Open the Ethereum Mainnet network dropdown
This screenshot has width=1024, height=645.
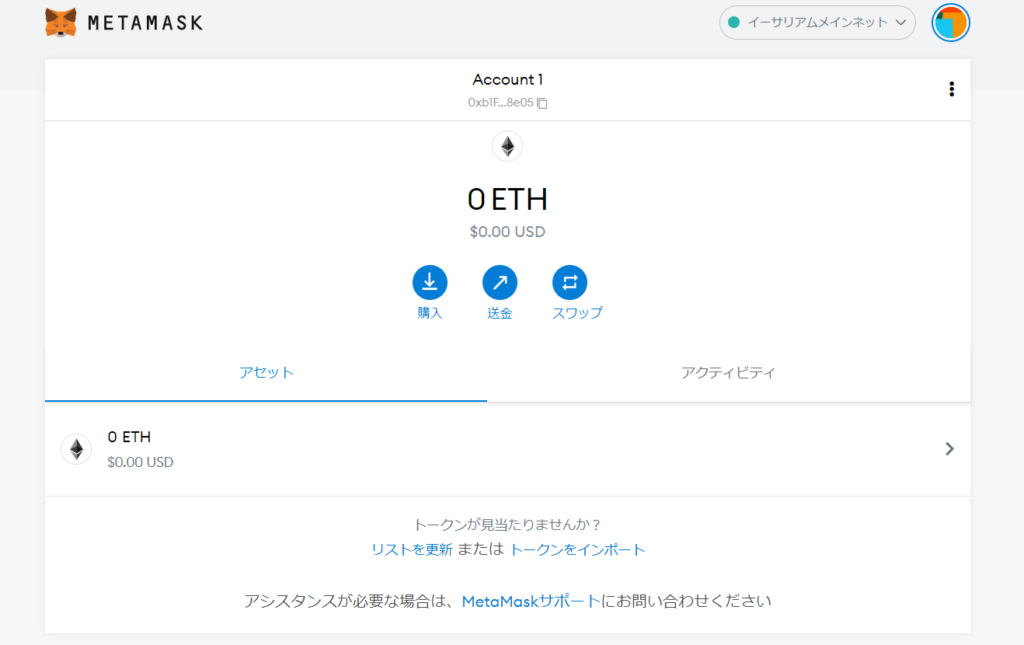(x=817, y=22)
